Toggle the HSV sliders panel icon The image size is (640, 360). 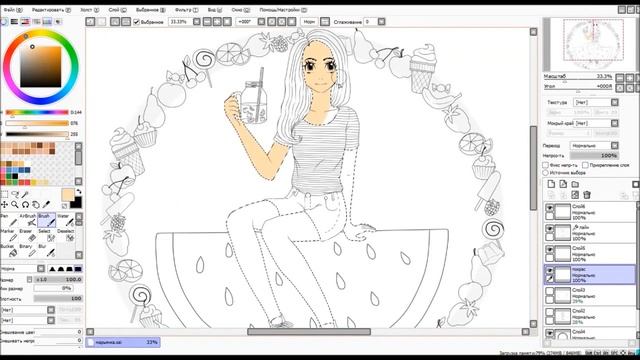(25, 22)
